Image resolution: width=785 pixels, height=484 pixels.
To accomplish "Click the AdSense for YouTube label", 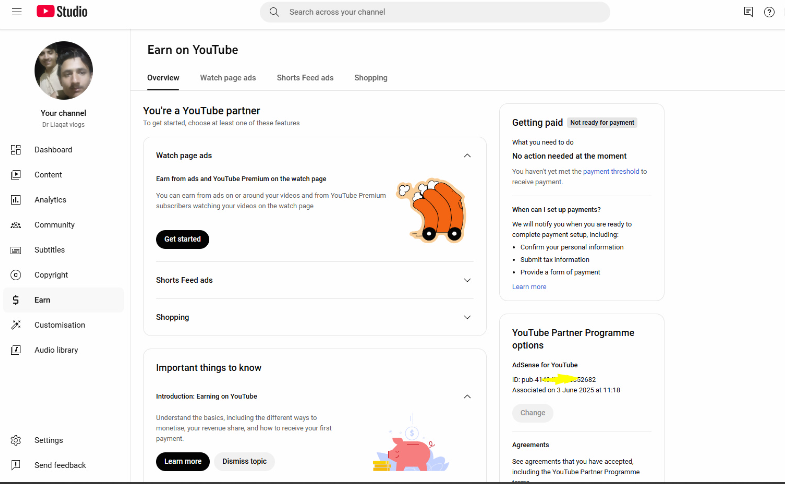I will coord(545,365).
